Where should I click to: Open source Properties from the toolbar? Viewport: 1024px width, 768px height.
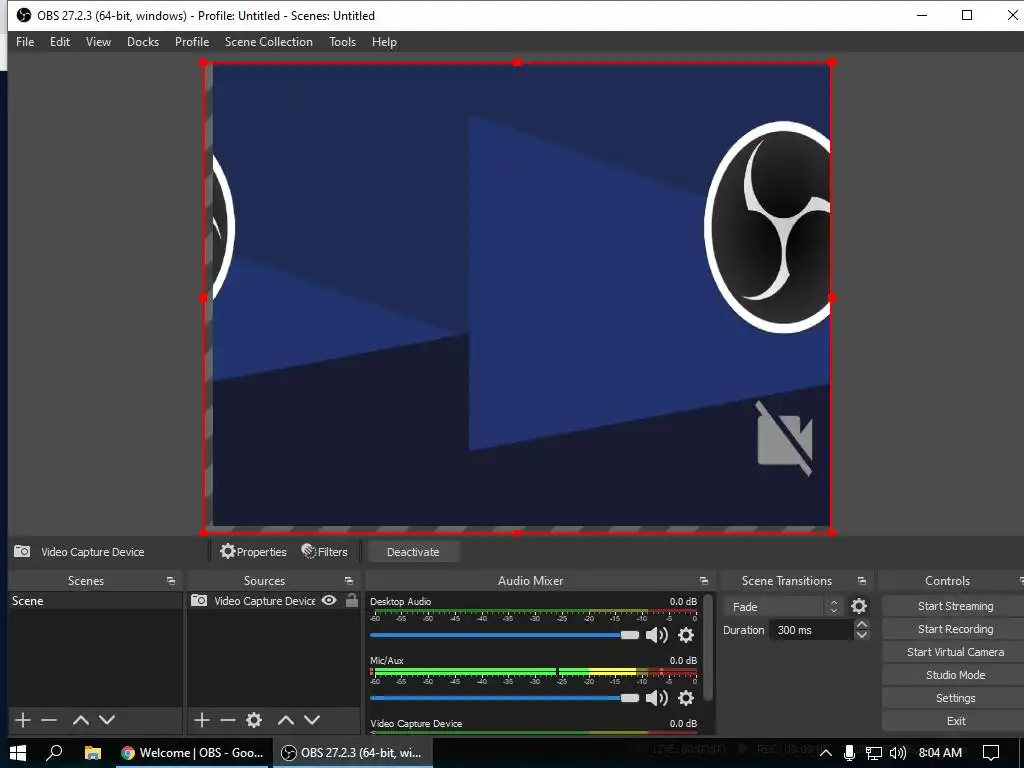(x=253, y=552)
